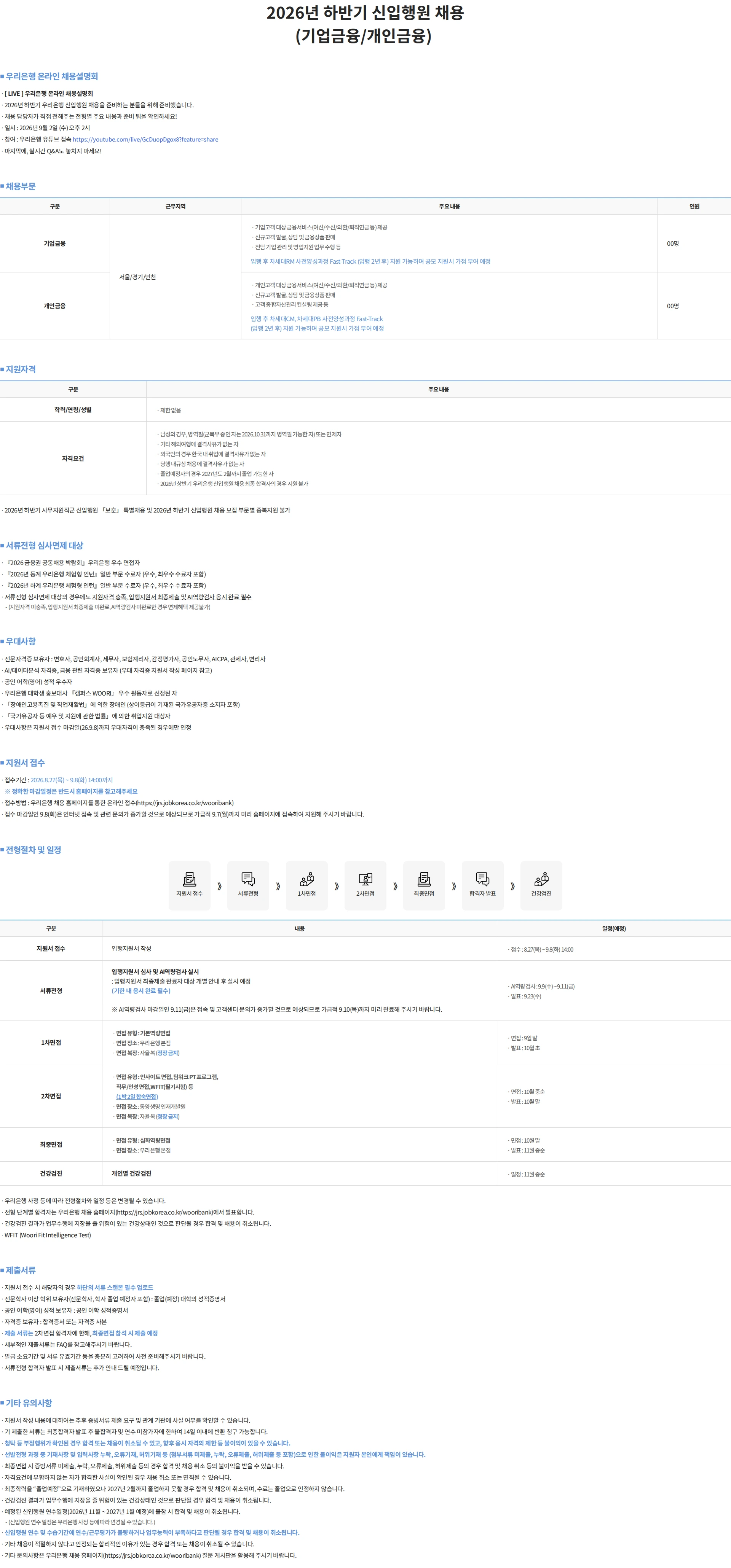Click the 차세대RM Fast-Track blue notice text
Screen dimensions: 731x1568
370,261
